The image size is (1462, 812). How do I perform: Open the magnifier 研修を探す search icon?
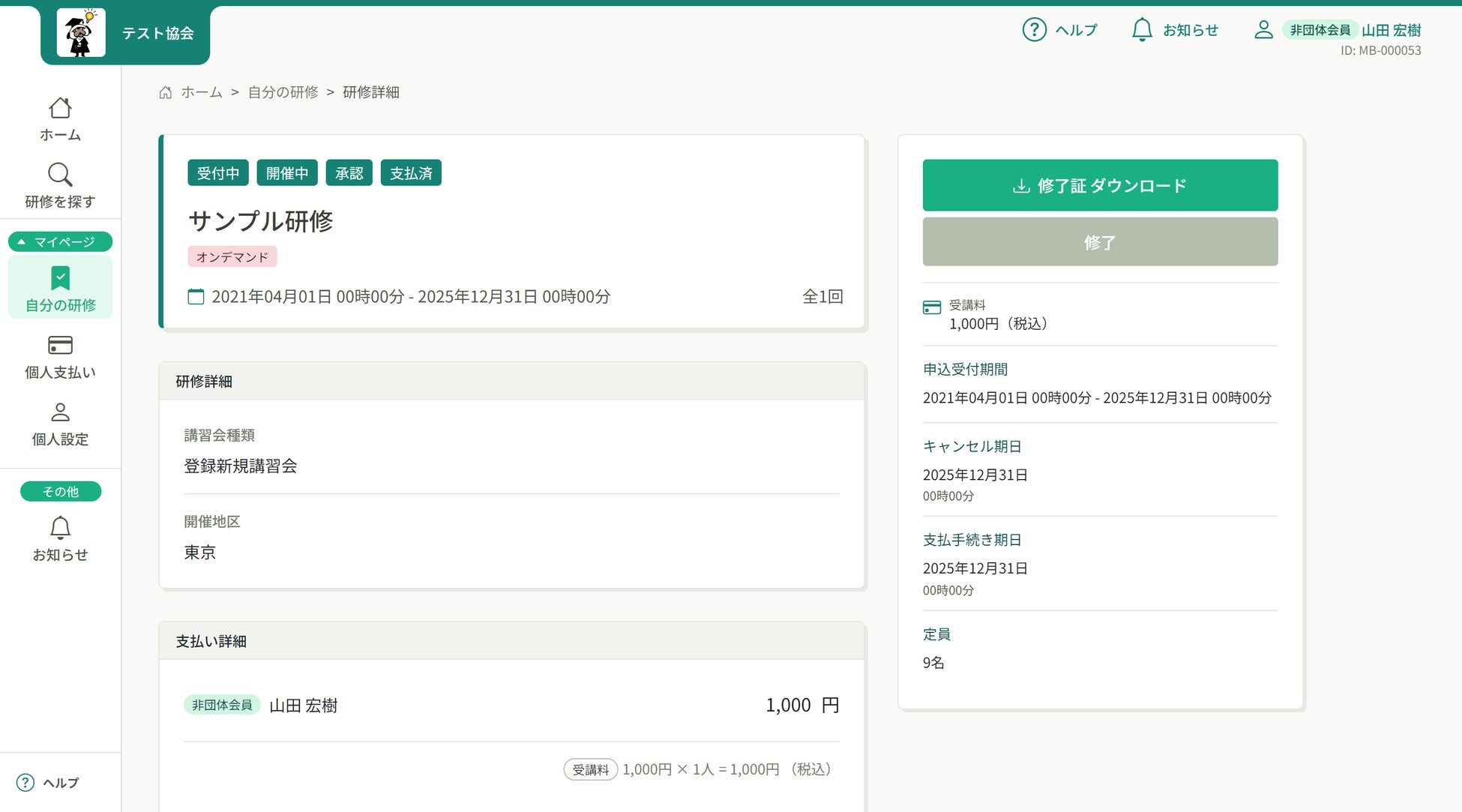[x=60, y=175]
